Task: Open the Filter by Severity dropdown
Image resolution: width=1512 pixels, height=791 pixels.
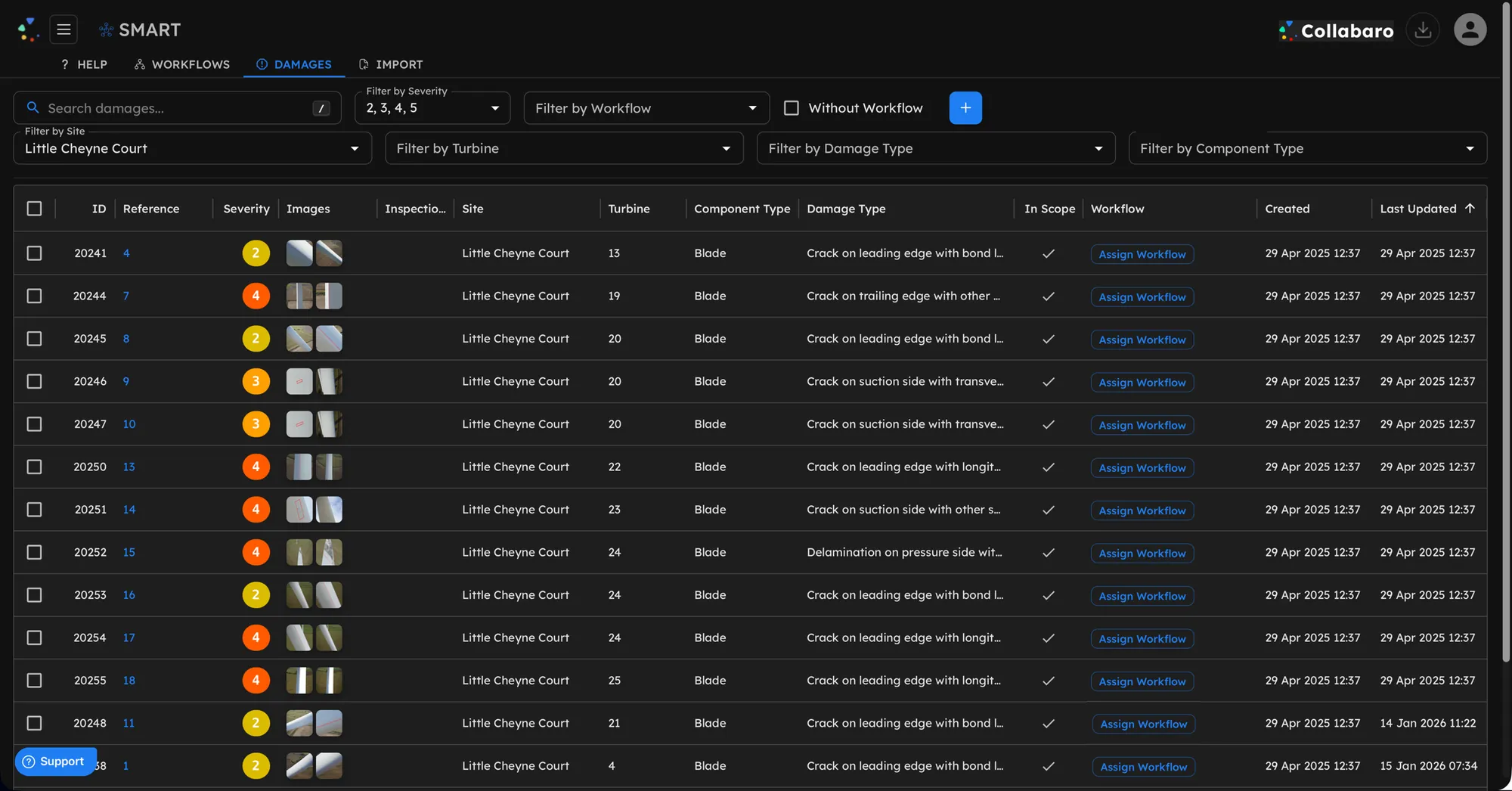Action: [x=433, y=108]
